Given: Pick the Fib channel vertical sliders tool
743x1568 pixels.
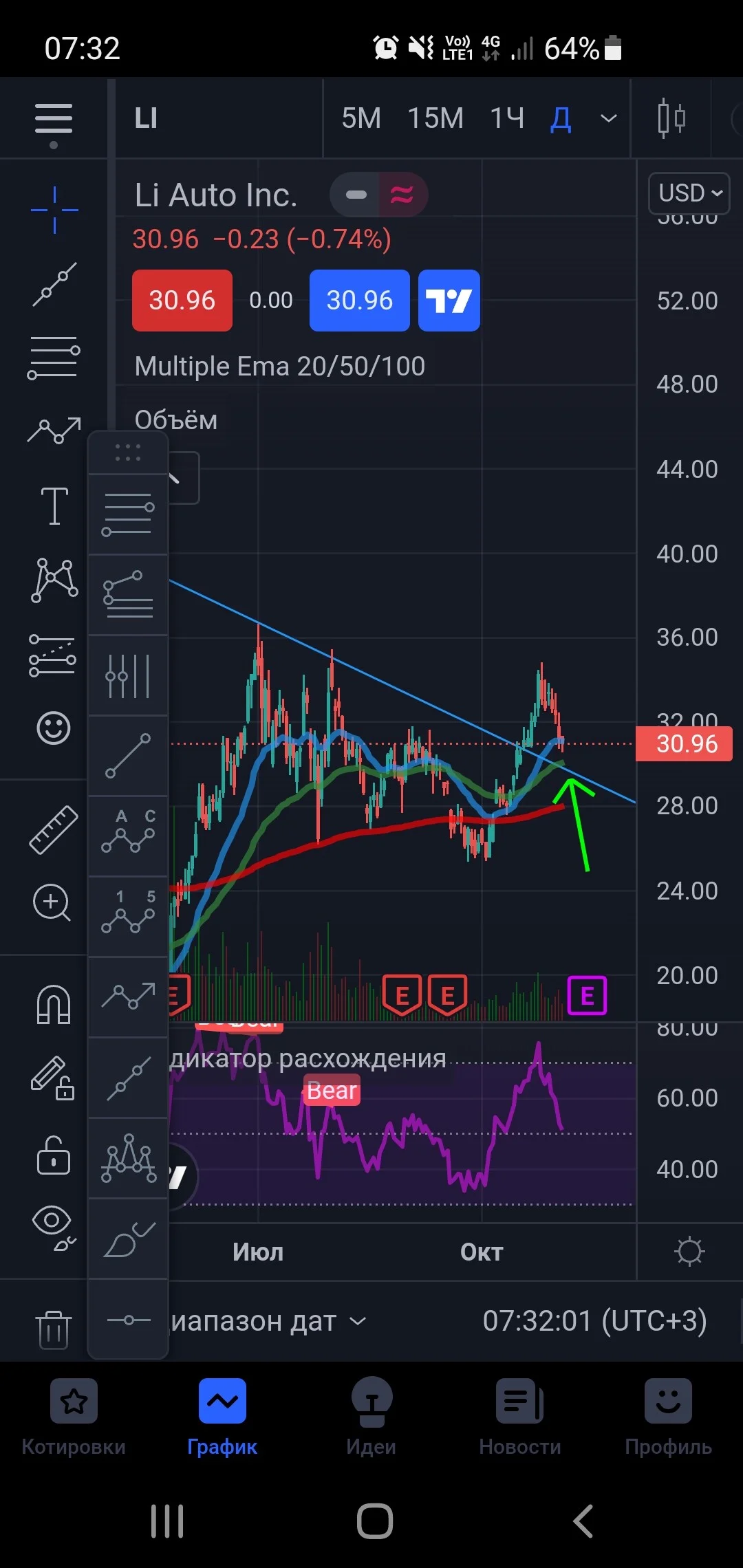Looking at the screenshot, I should pyautogui.click(x=128, y=675).
